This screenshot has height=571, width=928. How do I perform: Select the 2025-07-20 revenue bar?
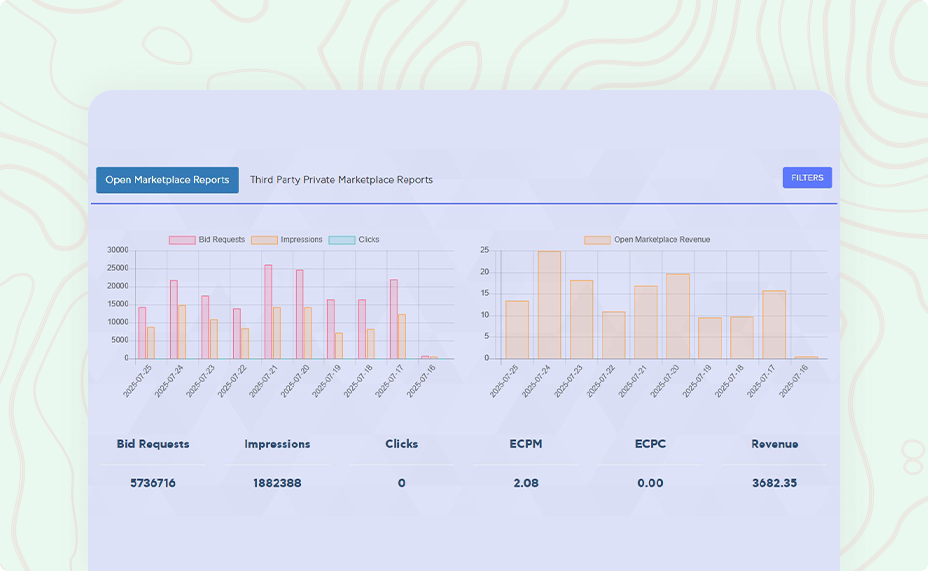678,316
